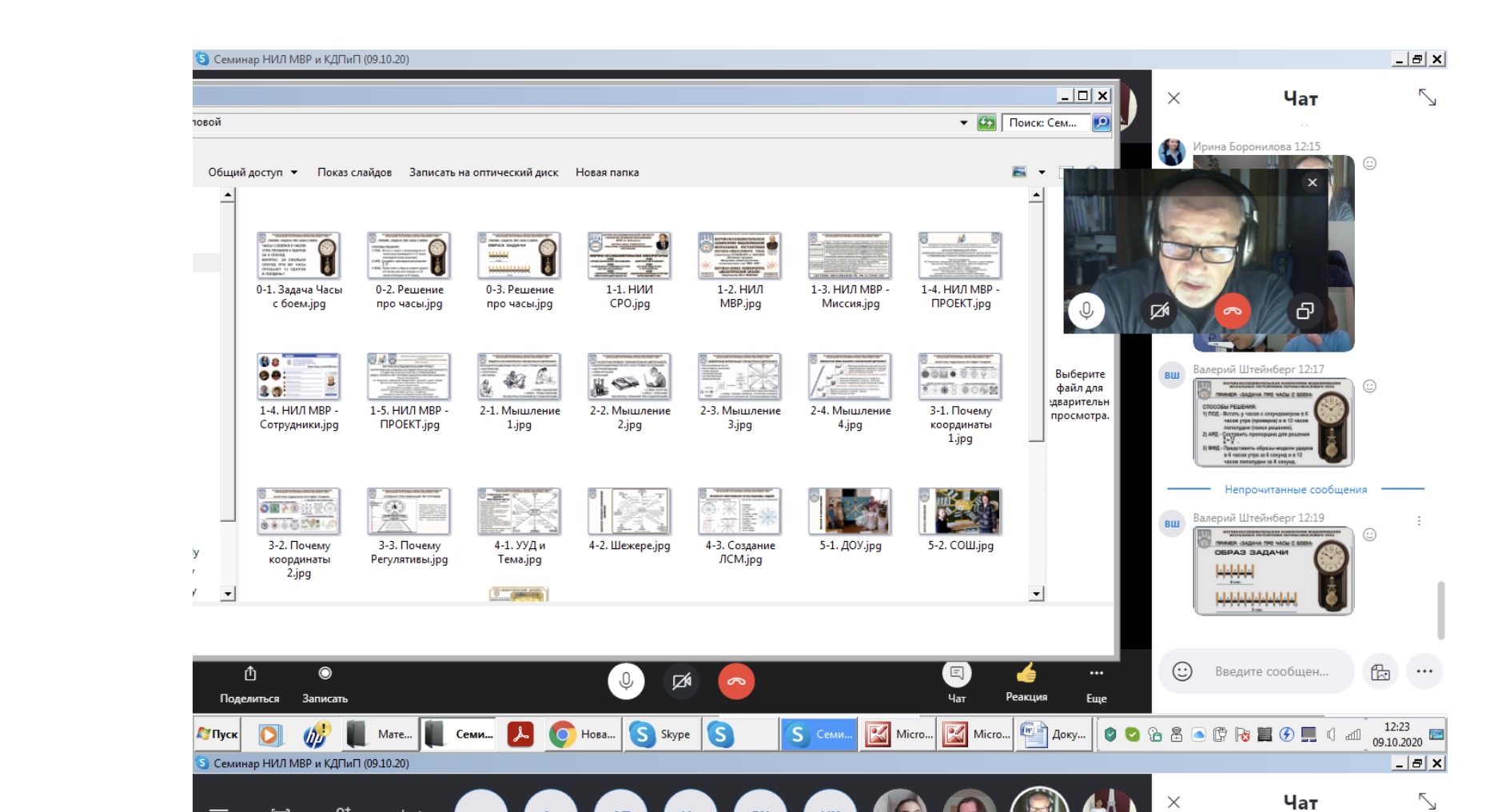Click the pop-out icon on the video preview
Screen dimensions: 1506x812
[x=1305, y=311]
